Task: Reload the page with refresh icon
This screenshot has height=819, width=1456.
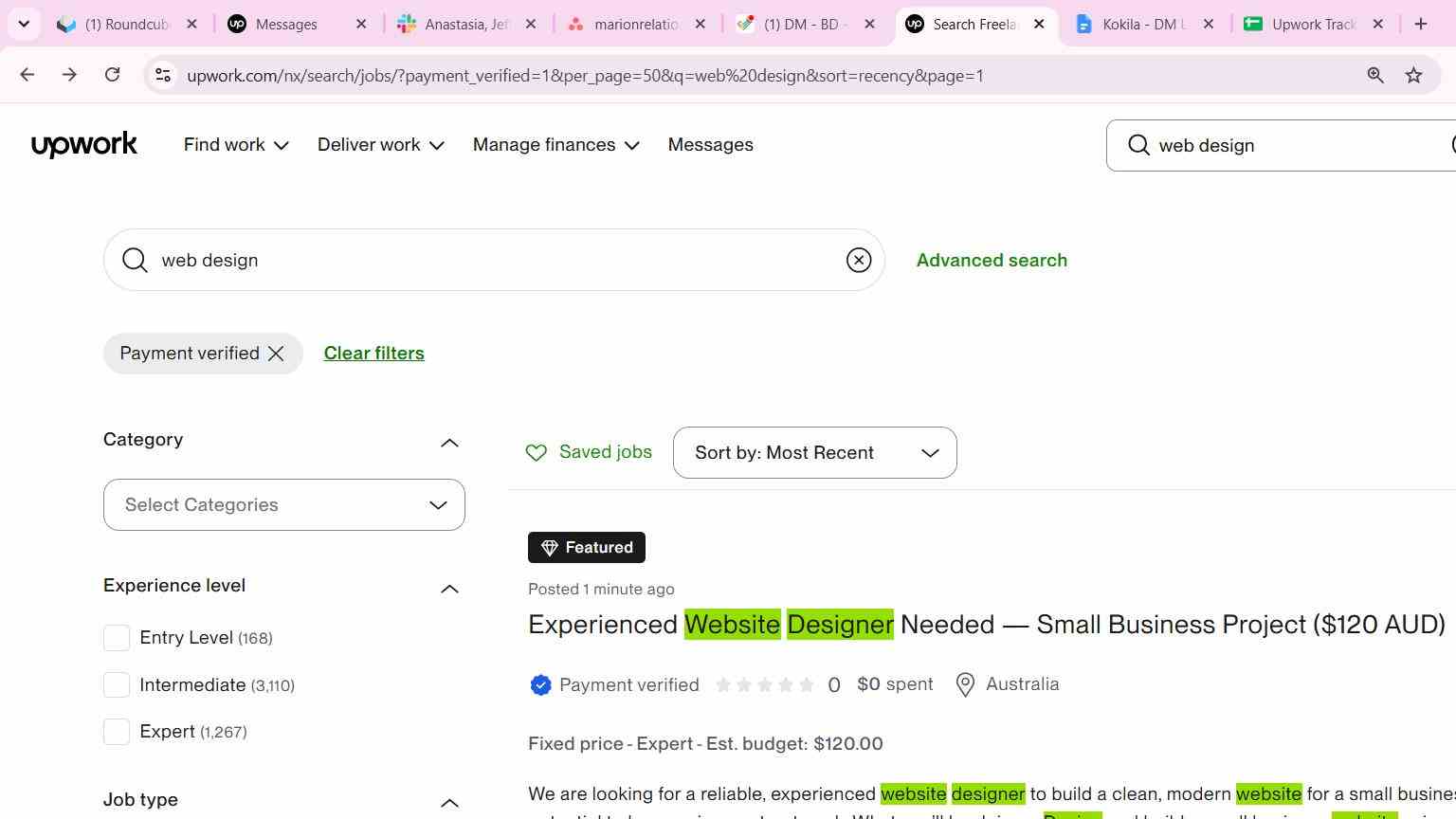Action: point(112,75)
